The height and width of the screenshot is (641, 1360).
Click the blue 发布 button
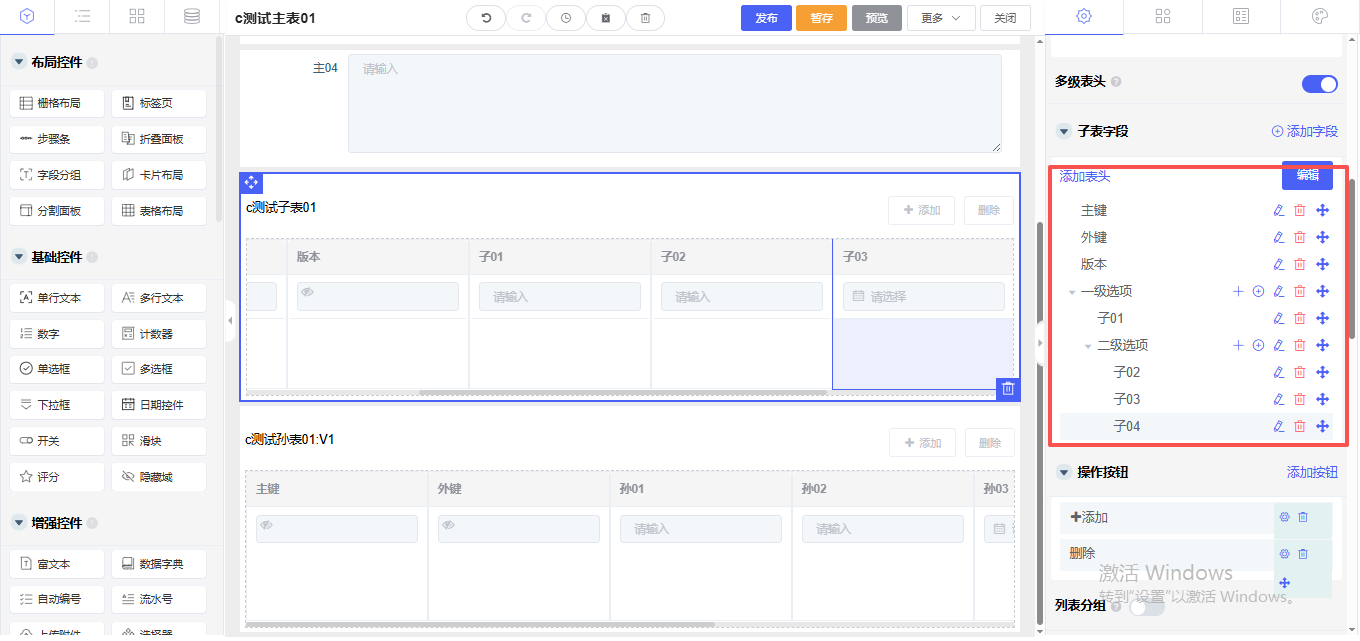tap(766, 18)
